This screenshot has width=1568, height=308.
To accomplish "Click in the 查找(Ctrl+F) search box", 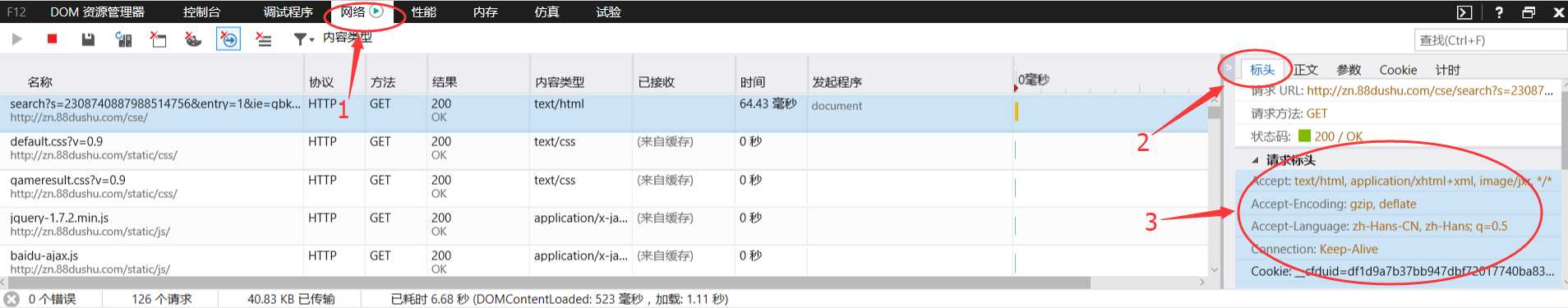I will [x=1490, y=39].
